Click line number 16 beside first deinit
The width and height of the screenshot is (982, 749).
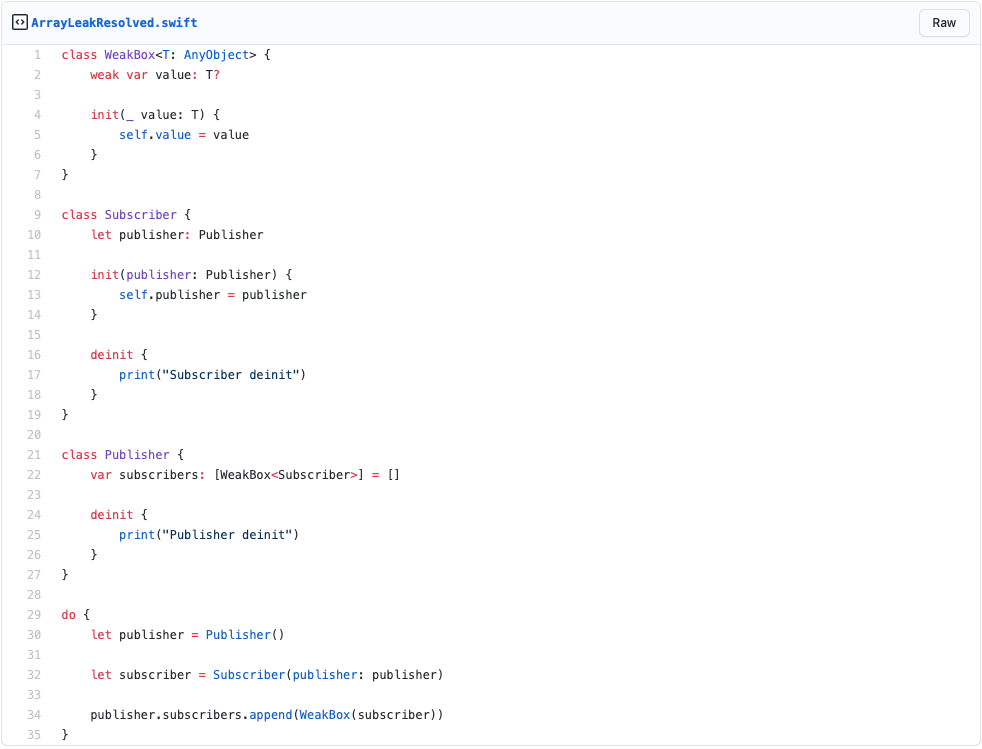[x=35, y=355]
